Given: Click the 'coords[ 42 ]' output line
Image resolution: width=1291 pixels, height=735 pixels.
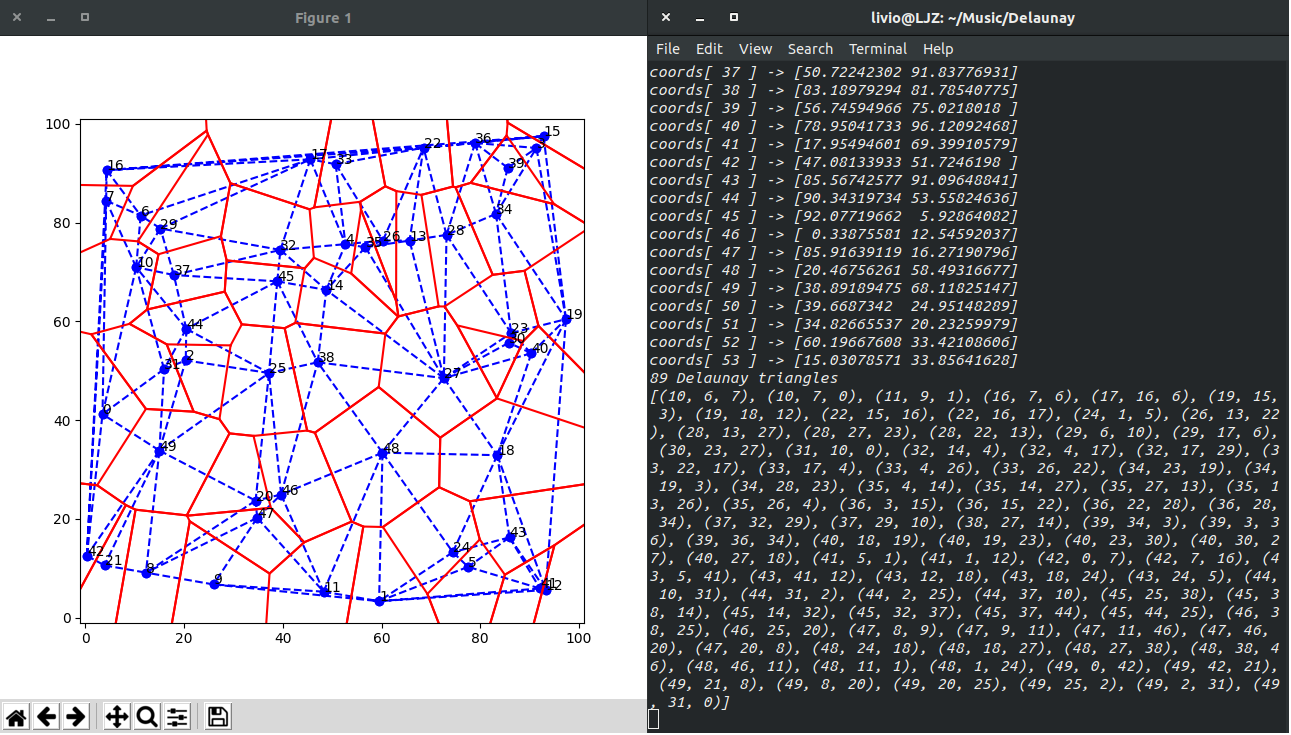Looking at the screenshot, I should click(833, 163).
